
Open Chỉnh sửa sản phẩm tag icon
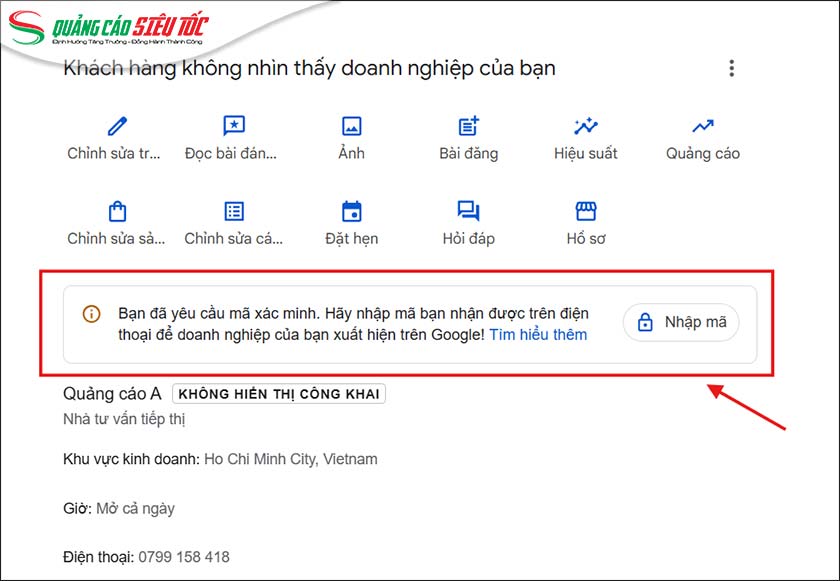point(116,211)
